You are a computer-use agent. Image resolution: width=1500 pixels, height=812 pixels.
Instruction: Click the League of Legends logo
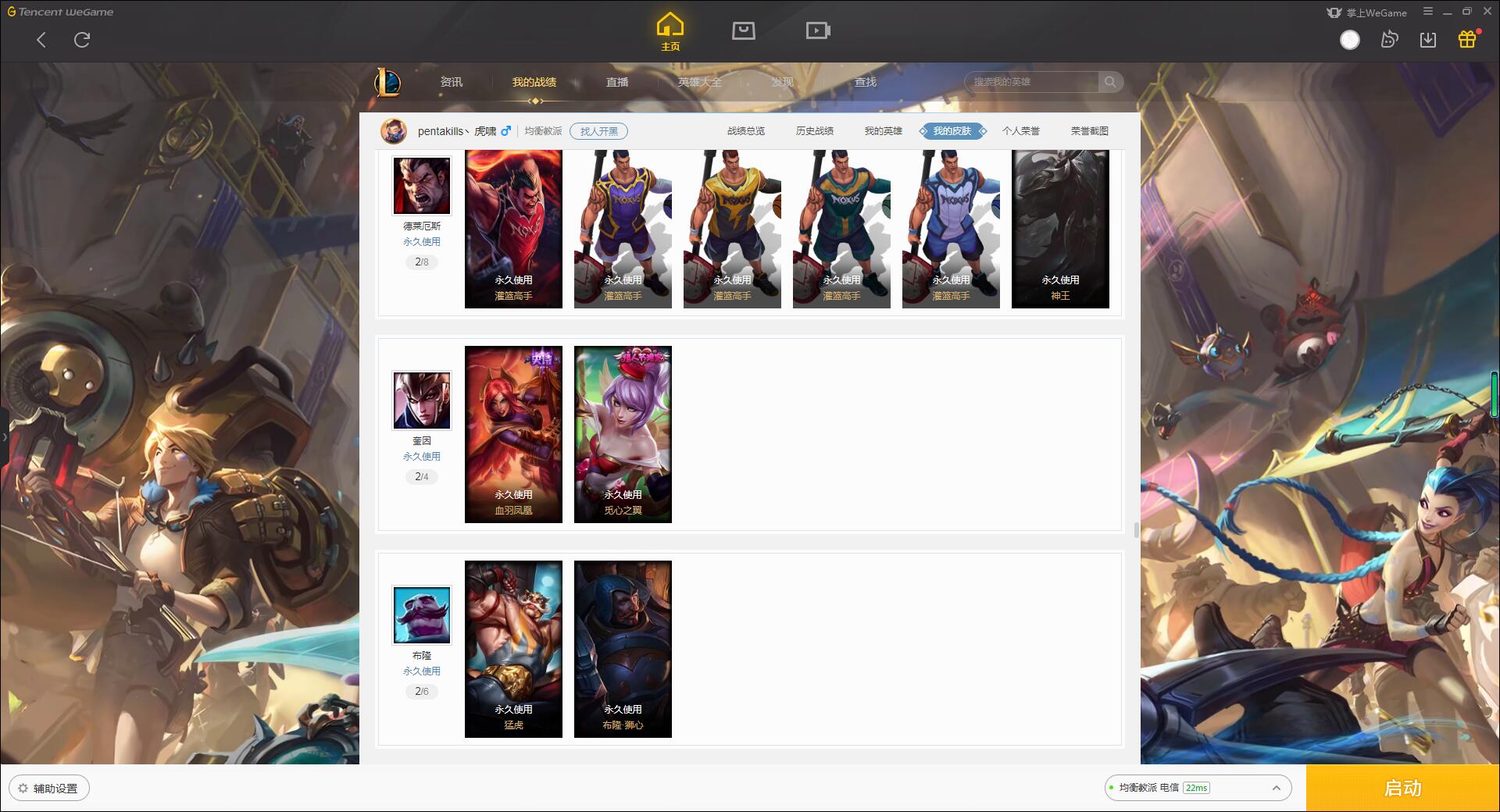pyautogui.click(x=387, y=82)
